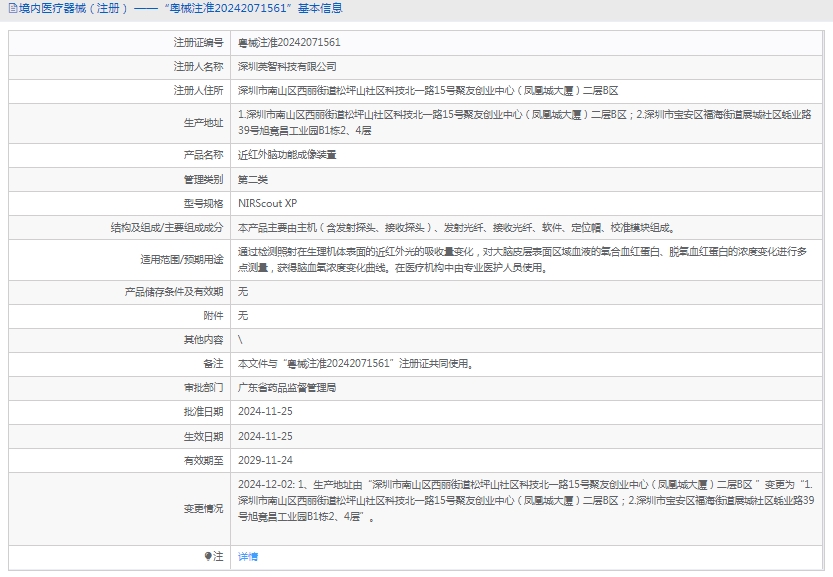This screenshot has height=577, width=833.
Task: Open the 详情 details link
Action: coord(247,556)
